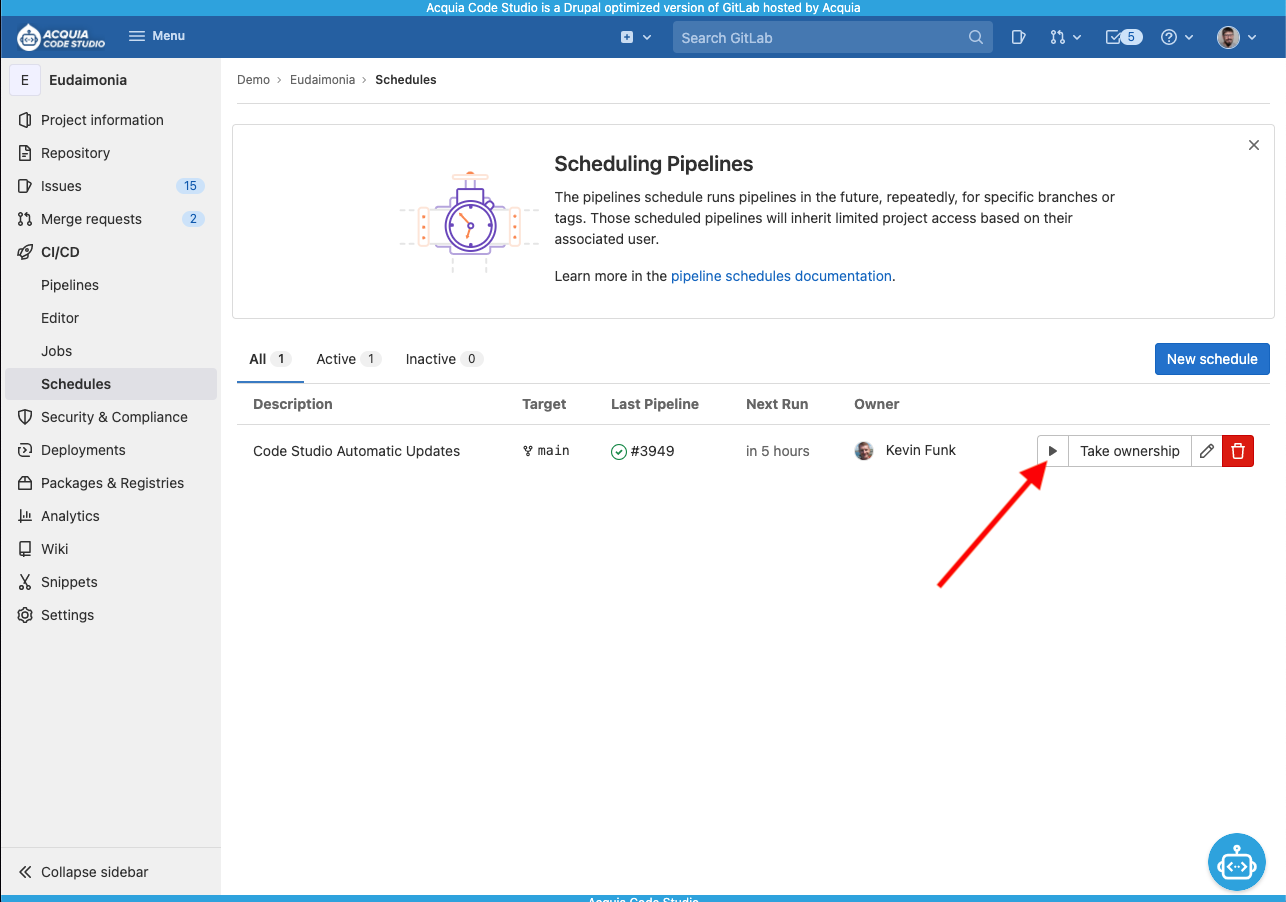
Task: Expand the merge requests dropdown in top bar
Action: pos(1066,37)
